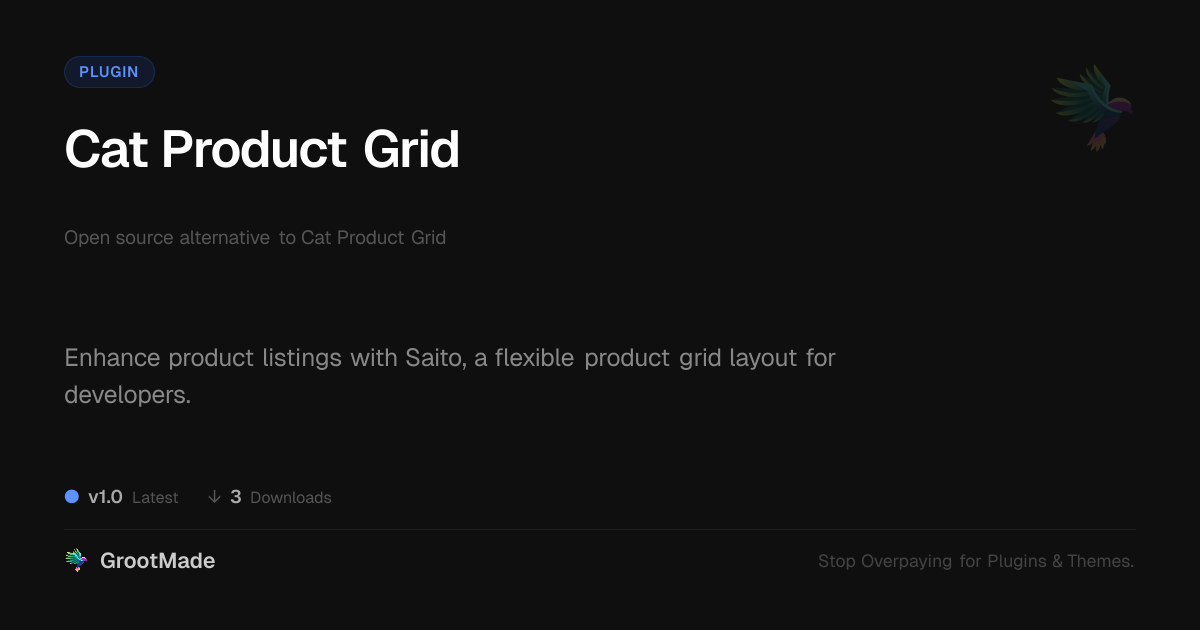Click the Stop Overpaying tagline

pos(975,561)
